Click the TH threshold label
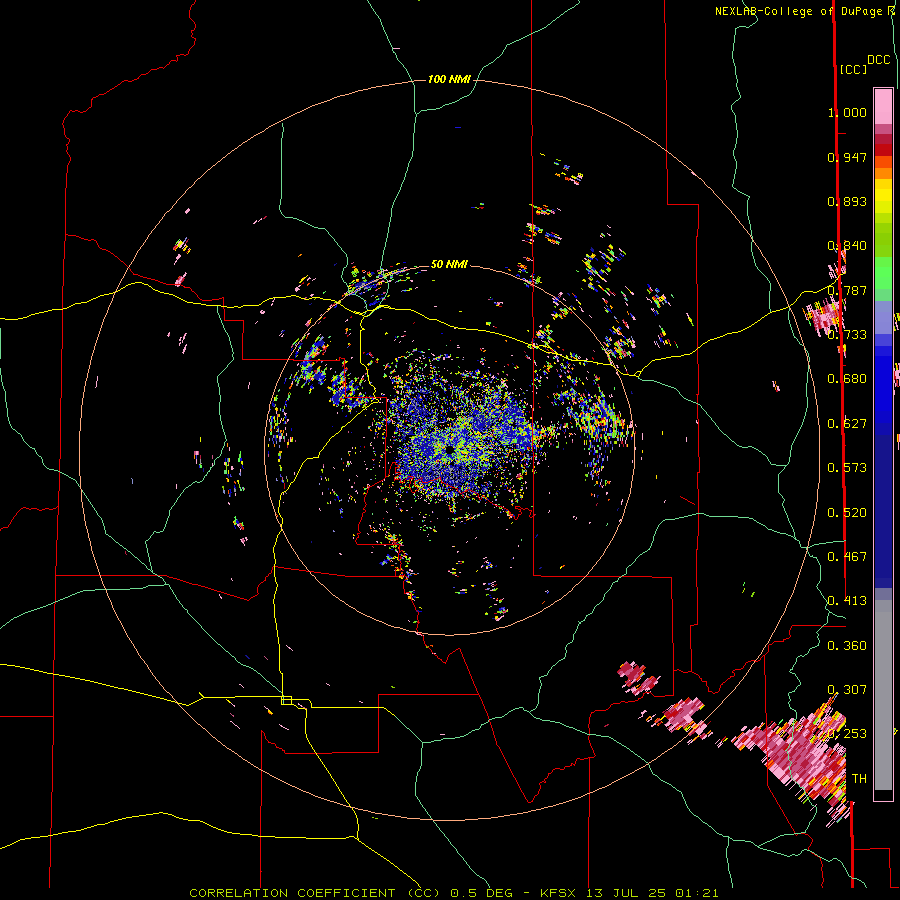Viewport: 900px width, 900px height. (x=859, y=779)
